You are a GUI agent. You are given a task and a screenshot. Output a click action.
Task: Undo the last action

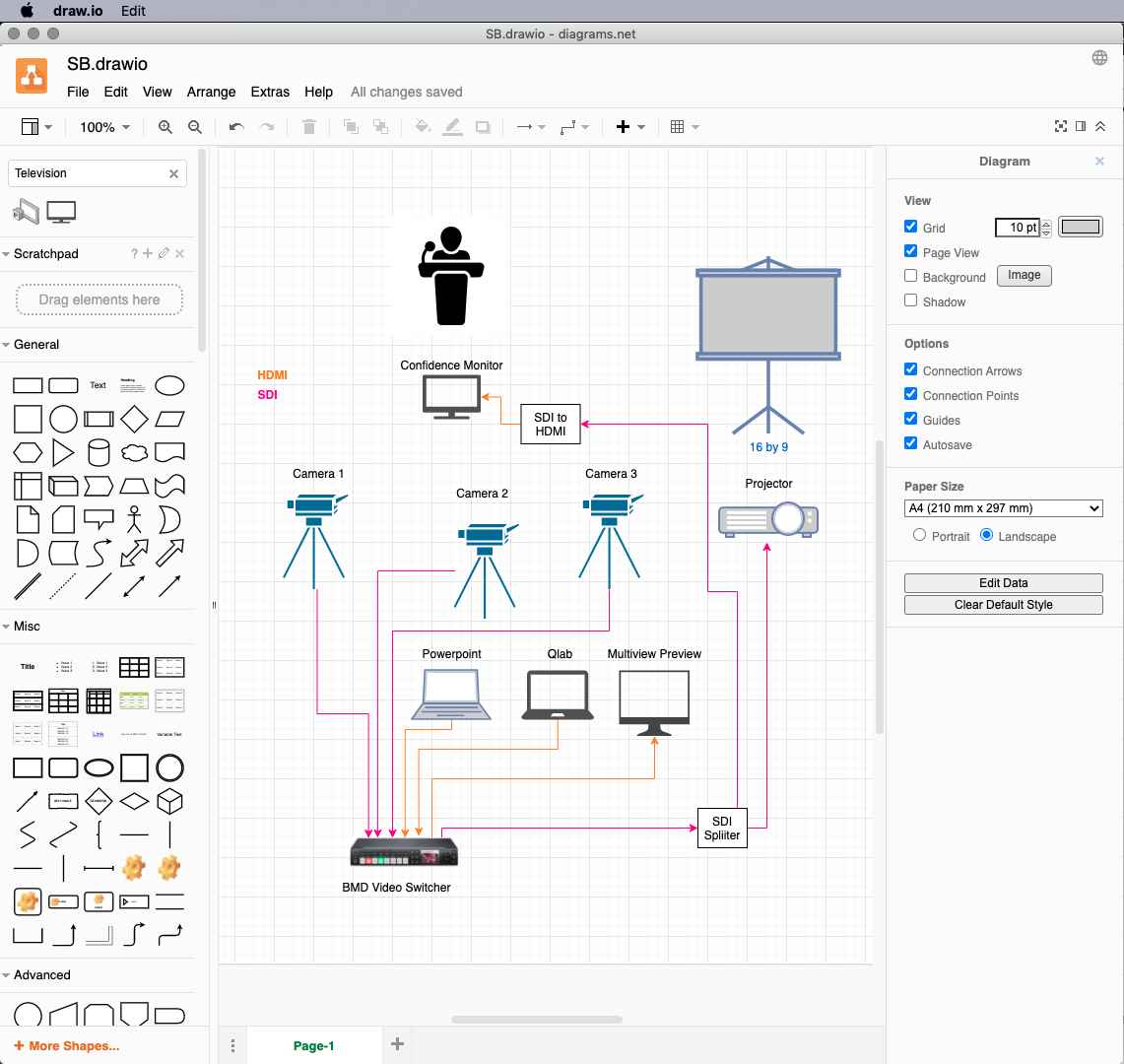236,127
